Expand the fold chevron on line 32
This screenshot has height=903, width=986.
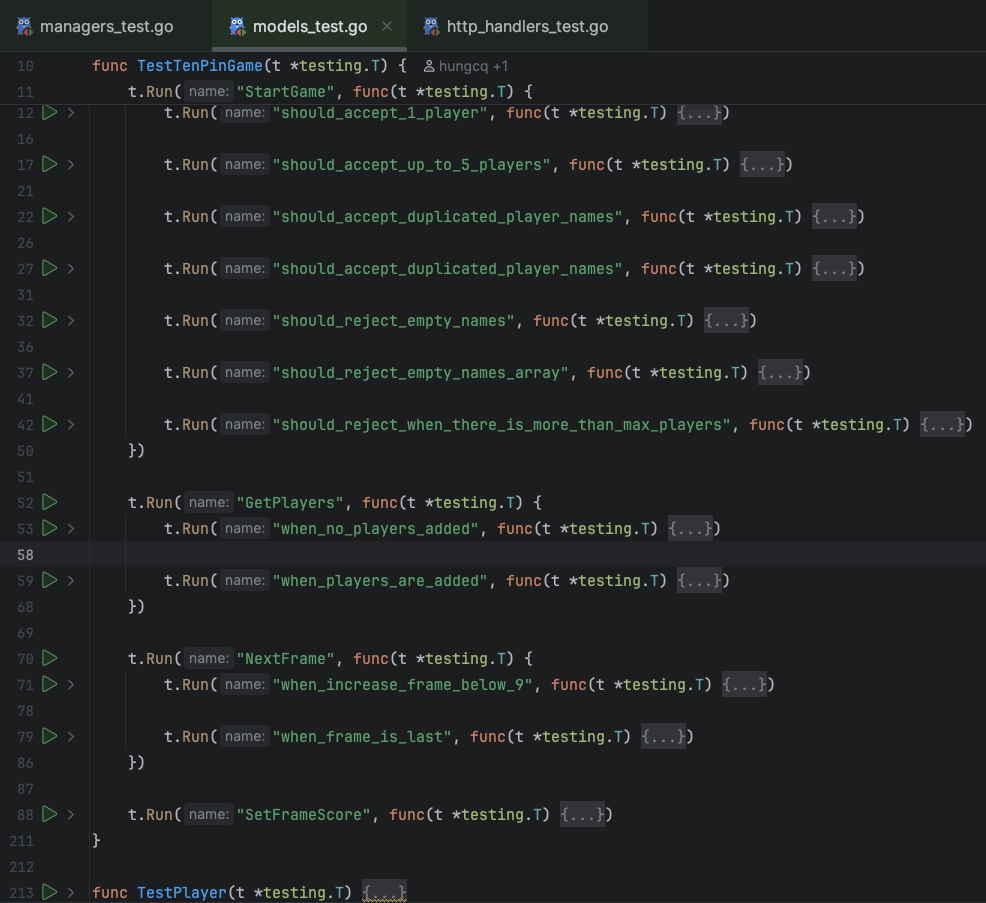click(x=71, y=321)
